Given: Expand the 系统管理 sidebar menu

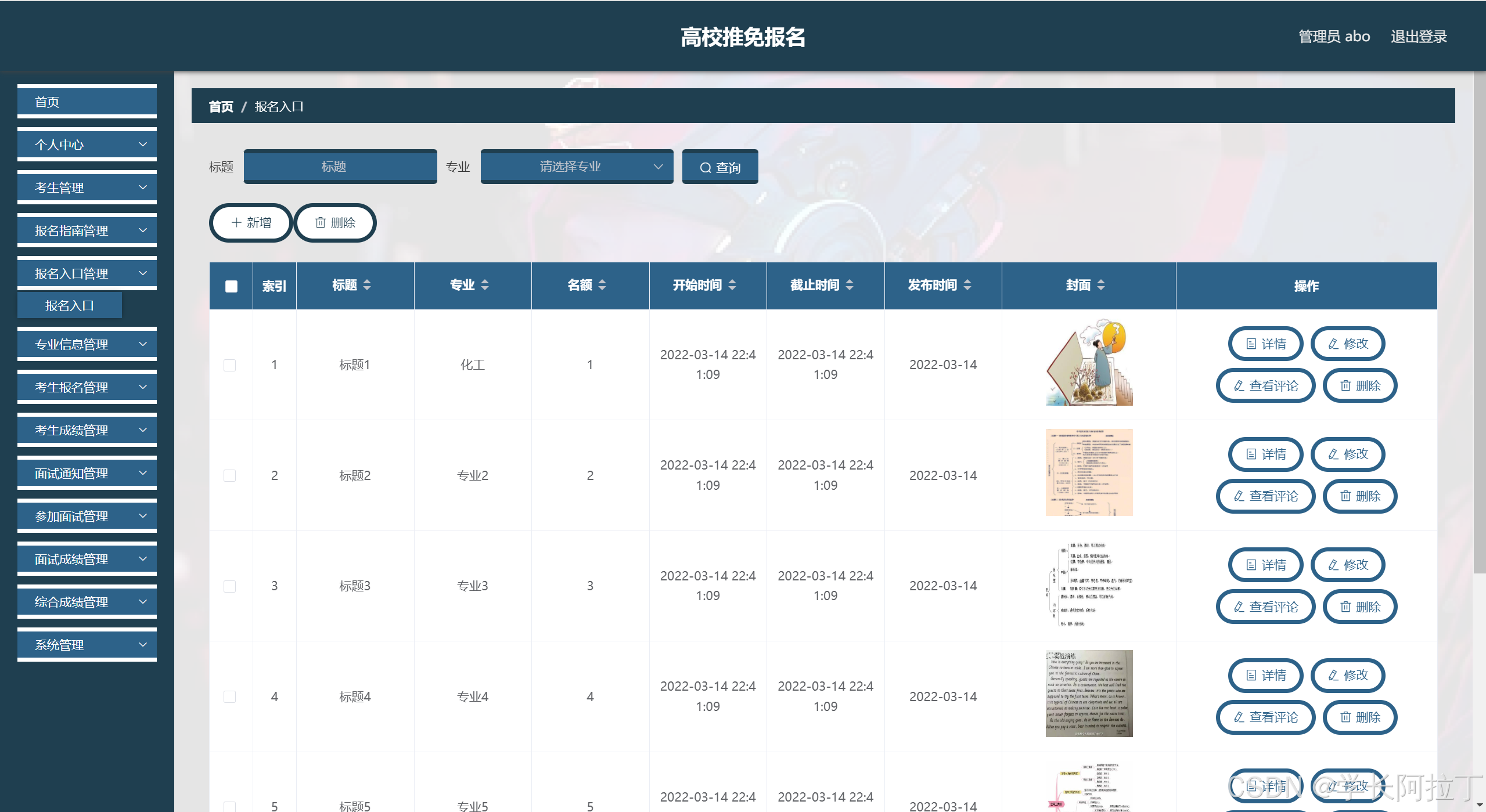Looking at the screenshot, I should pyautogui.click(x=87, y=645).
